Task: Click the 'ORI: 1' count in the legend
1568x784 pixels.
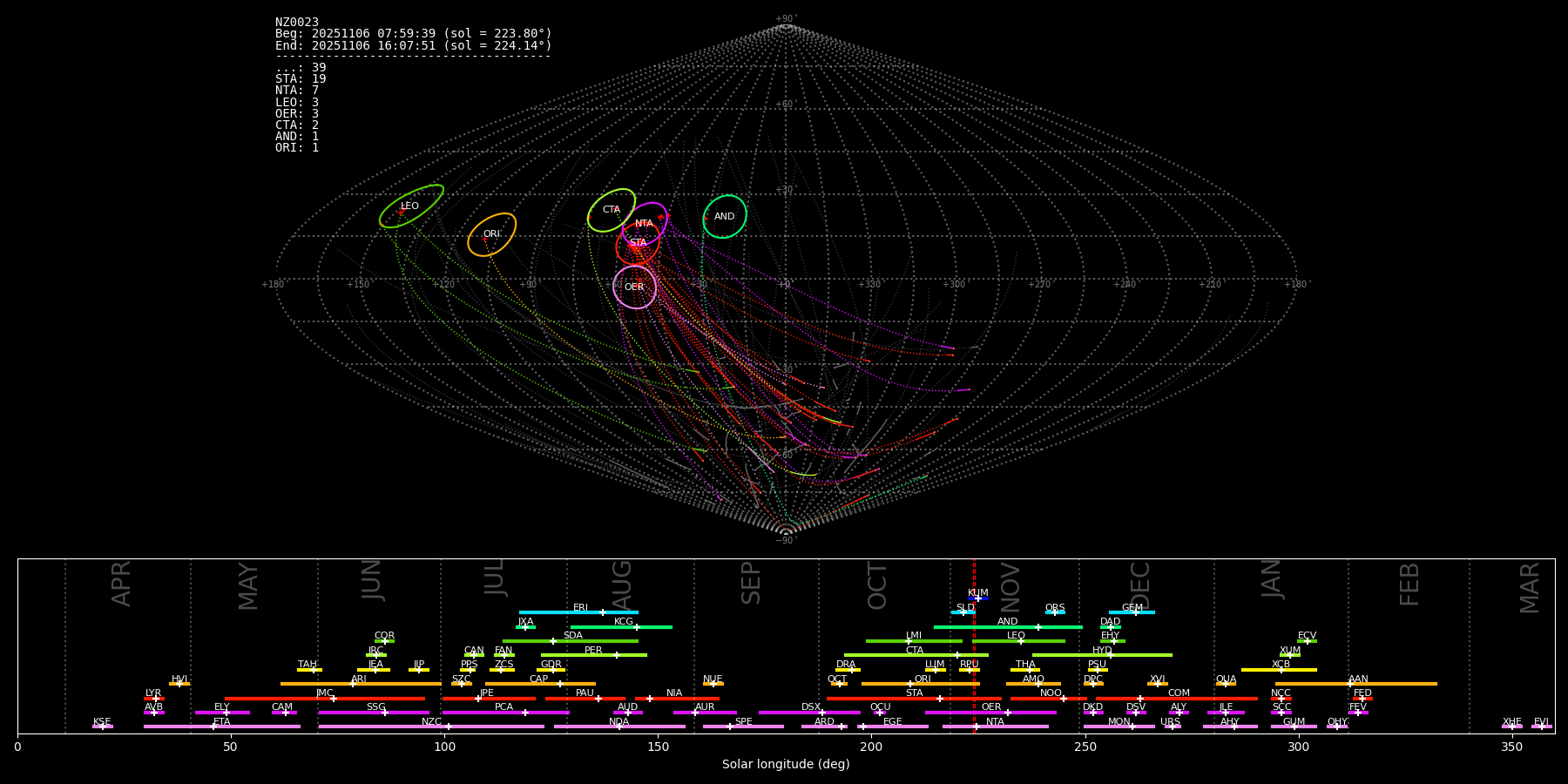Action: click(297, 148)
